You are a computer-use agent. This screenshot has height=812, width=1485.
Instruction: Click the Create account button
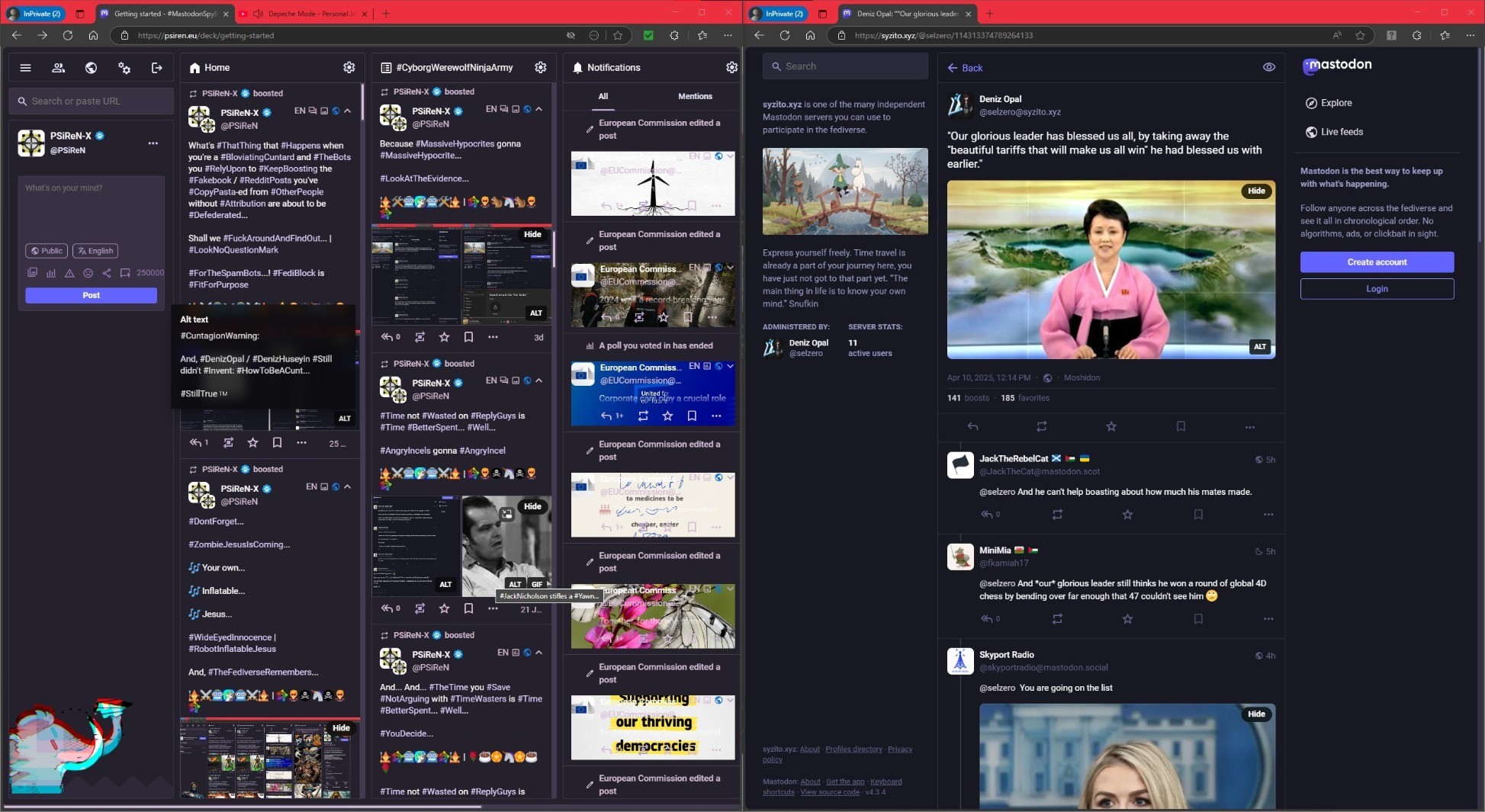pos(1377,262)
